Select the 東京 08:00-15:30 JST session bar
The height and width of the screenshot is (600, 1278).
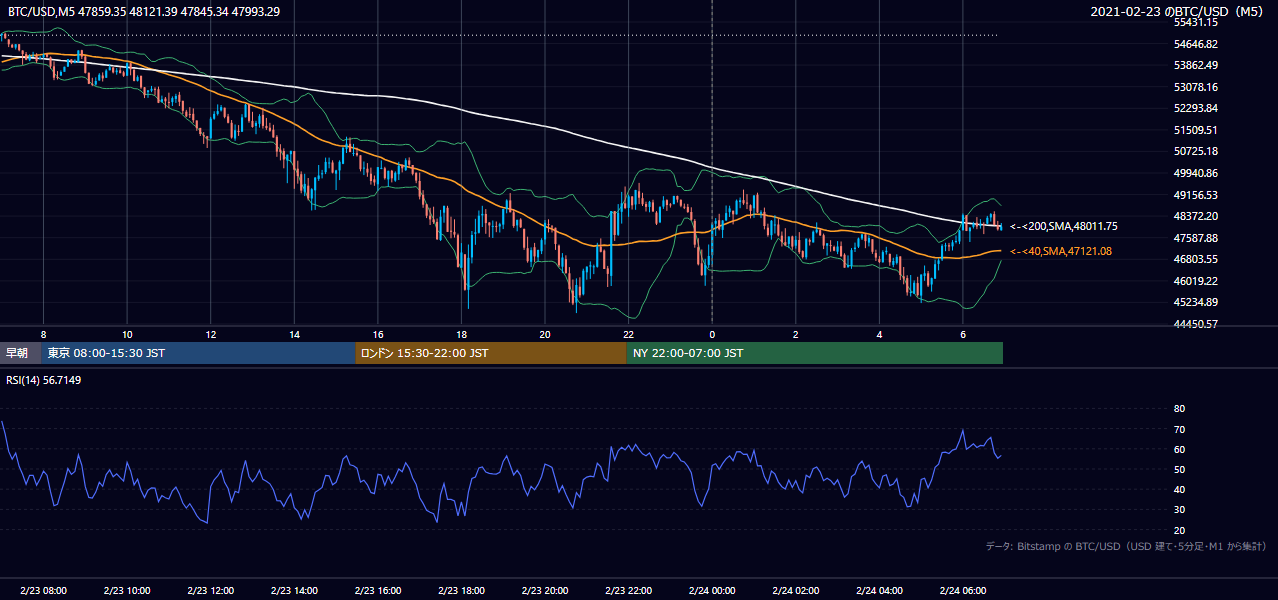point(199,353)
